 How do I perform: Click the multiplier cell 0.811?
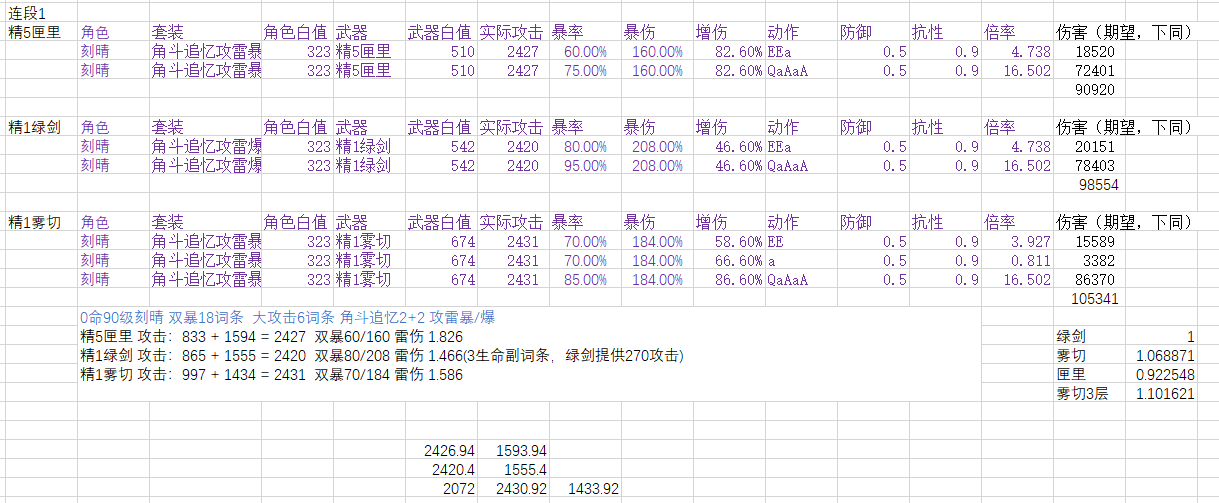tap(1030, 261)
